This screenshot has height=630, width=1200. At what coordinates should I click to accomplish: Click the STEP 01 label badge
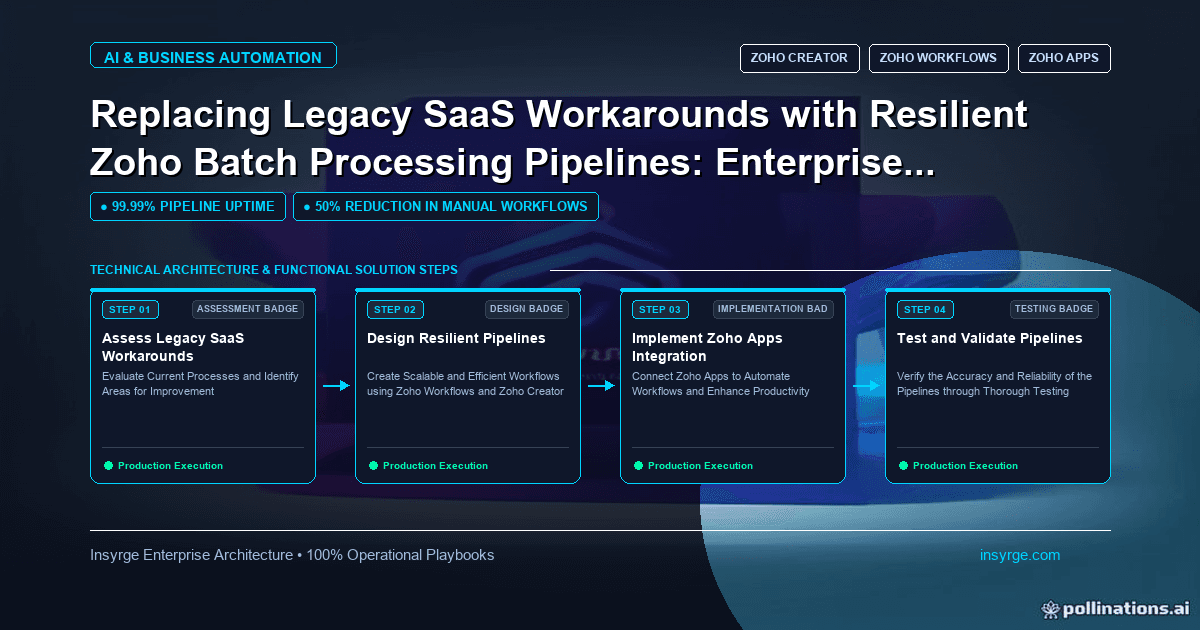[130, 309]
